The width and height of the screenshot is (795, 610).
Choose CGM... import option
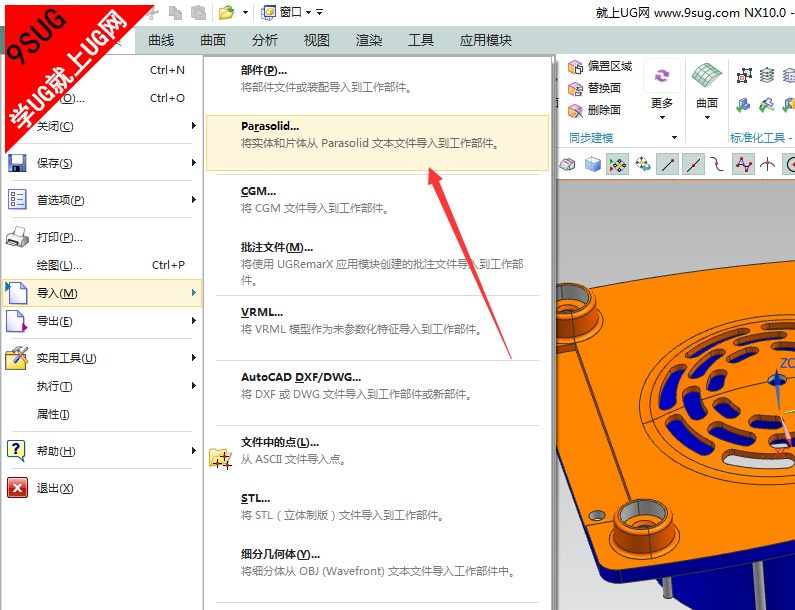tap(377, 199)
